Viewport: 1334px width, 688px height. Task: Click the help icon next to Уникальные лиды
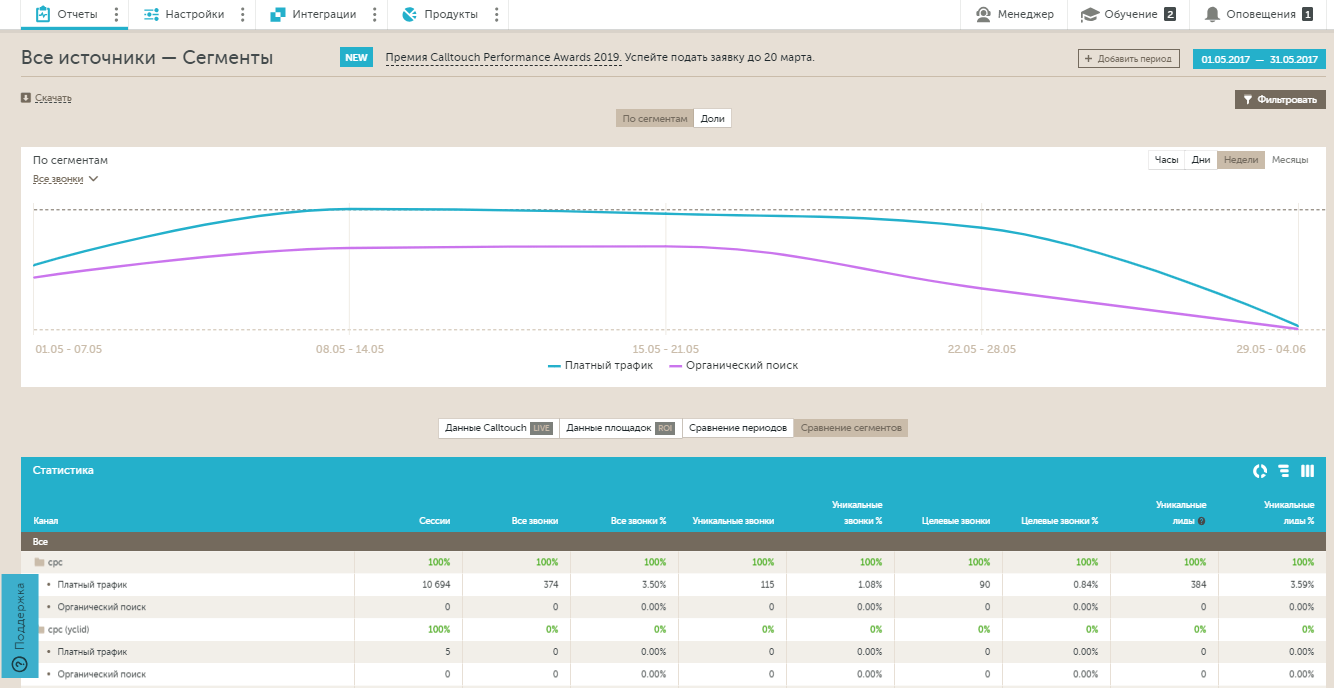(x=1201, y=521)
